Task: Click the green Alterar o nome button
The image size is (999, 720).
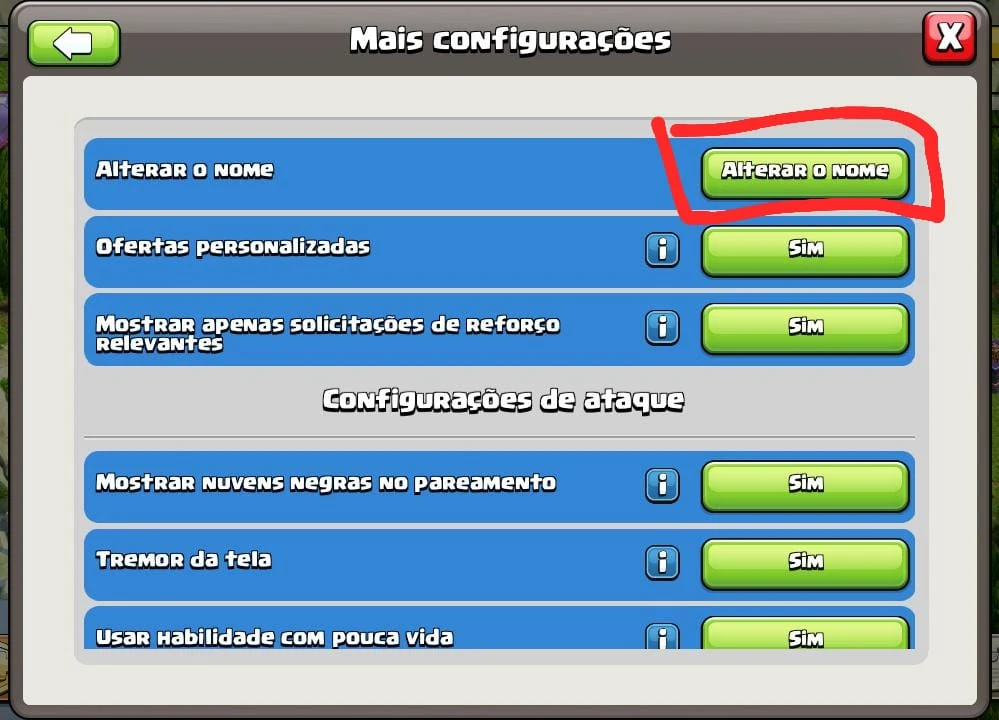Action: (x=805, y=173)
